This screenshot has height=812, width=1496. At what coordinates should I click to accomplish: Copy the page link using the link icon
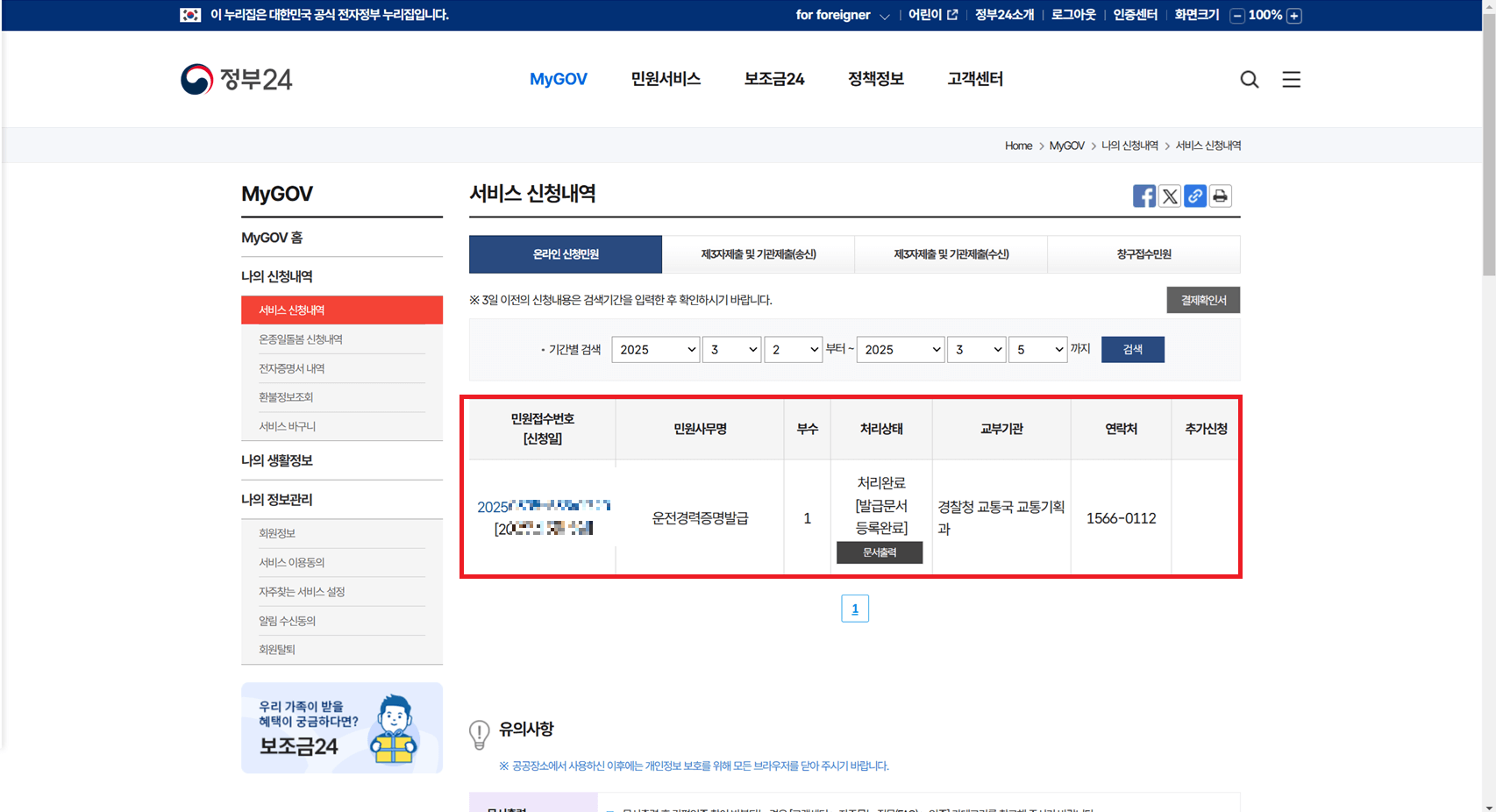point(1194,196)
